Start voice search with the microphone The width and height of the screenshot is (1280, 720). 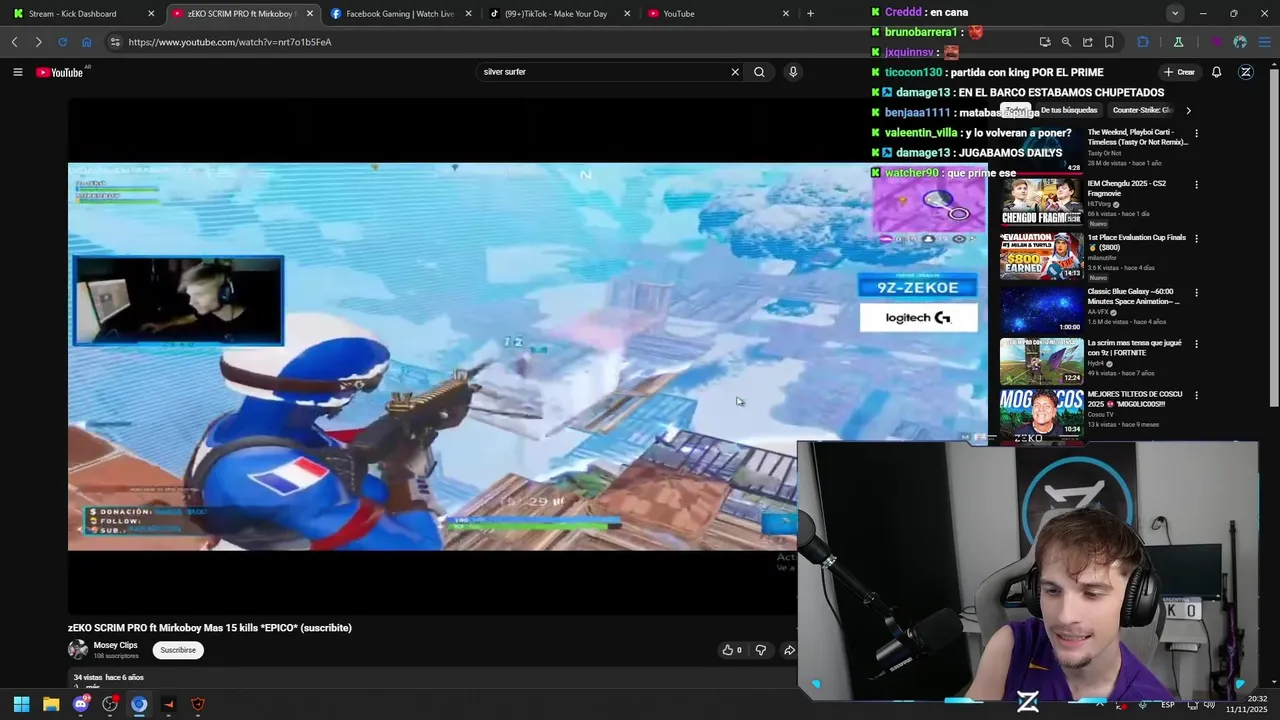[x=793, y=72]
